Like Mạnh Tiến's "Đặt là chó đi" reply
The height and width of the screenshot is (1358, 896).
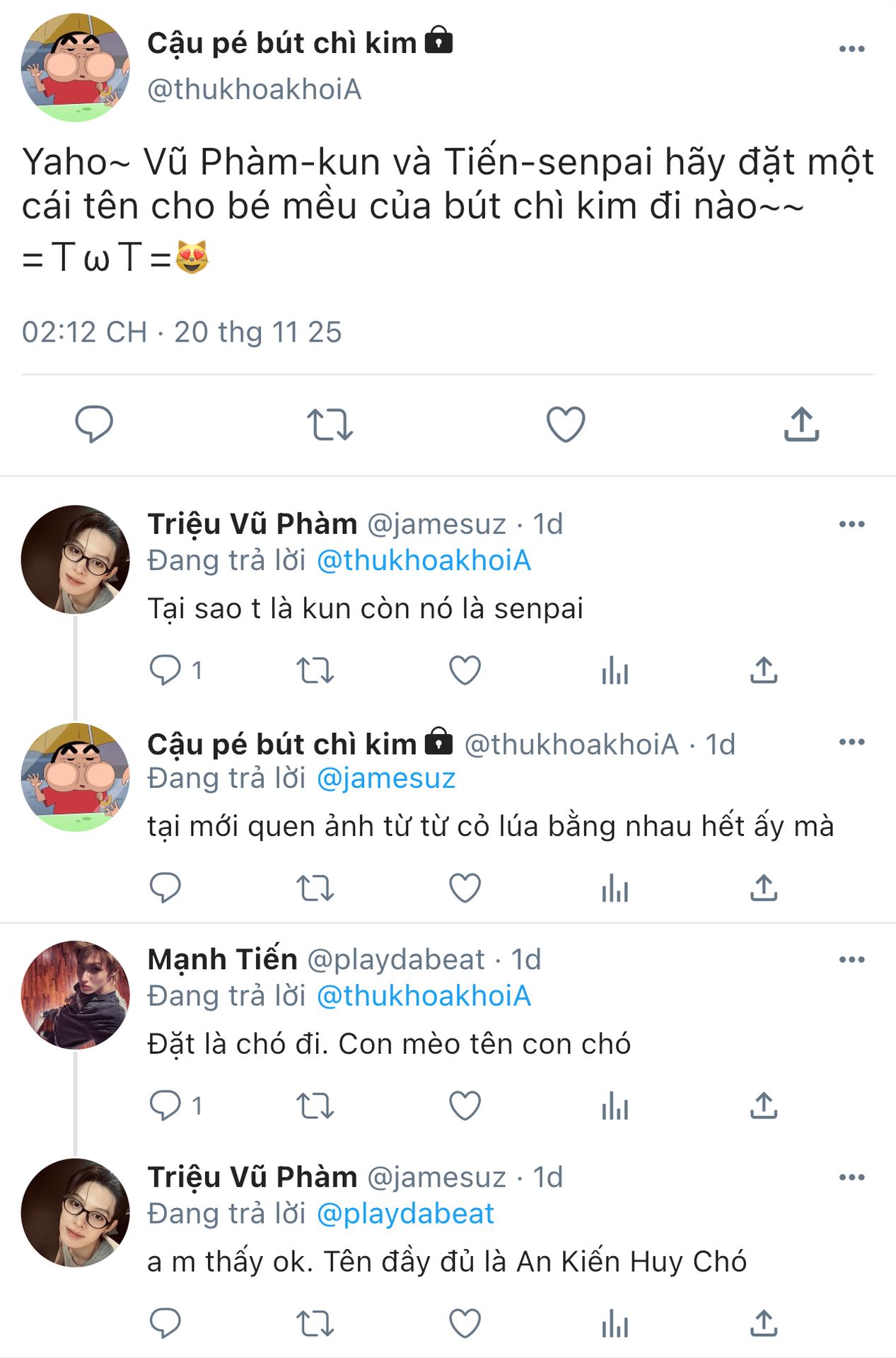click(465, 1105)
